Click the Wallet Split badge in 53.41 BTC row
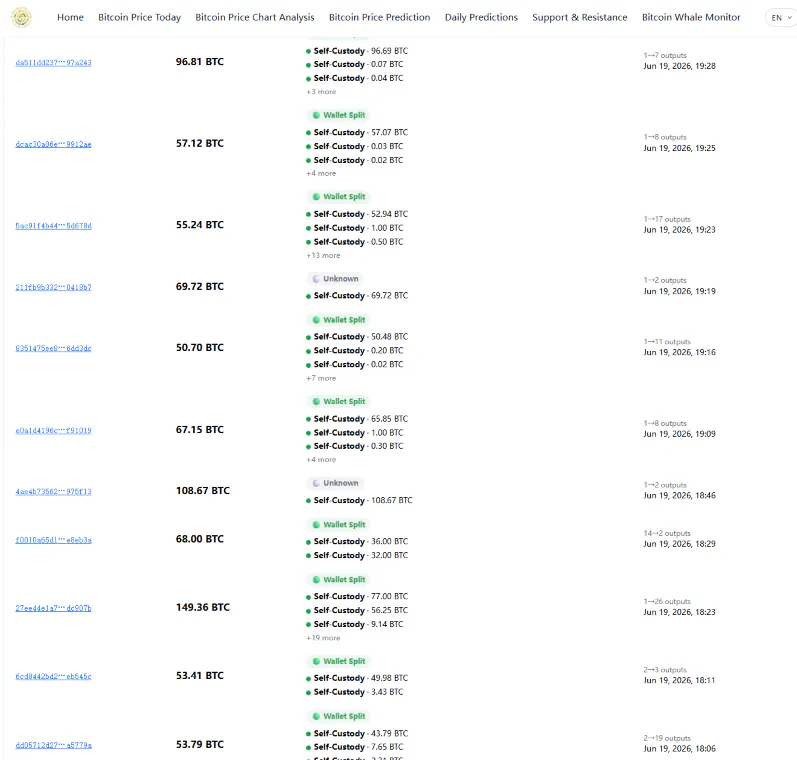Image resolution: width=797 pixels, height=760 pixels. click(338, 661)
